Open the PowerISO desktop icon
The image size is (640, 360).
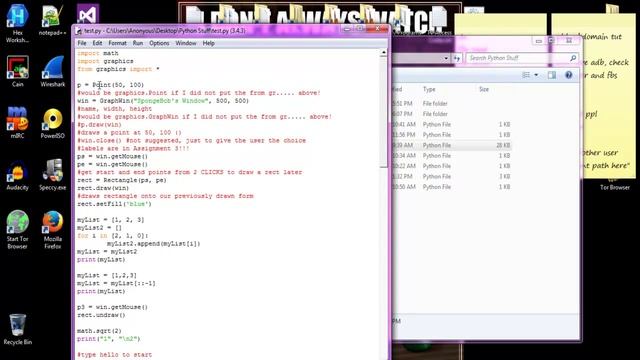point(53,122)
